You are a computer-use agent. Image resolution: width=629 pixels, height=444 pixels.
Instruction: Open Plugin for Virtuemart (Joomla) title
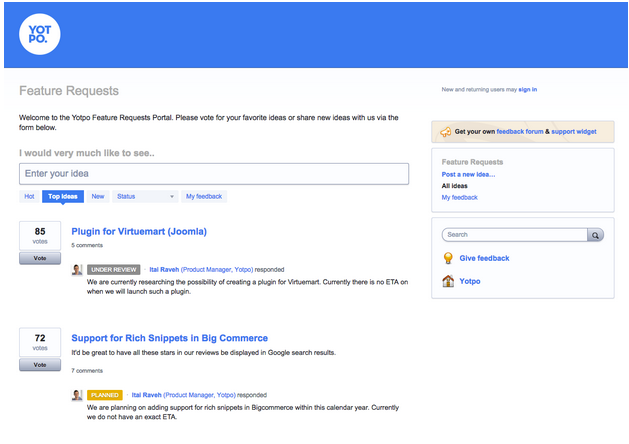[x=139, y=231]
